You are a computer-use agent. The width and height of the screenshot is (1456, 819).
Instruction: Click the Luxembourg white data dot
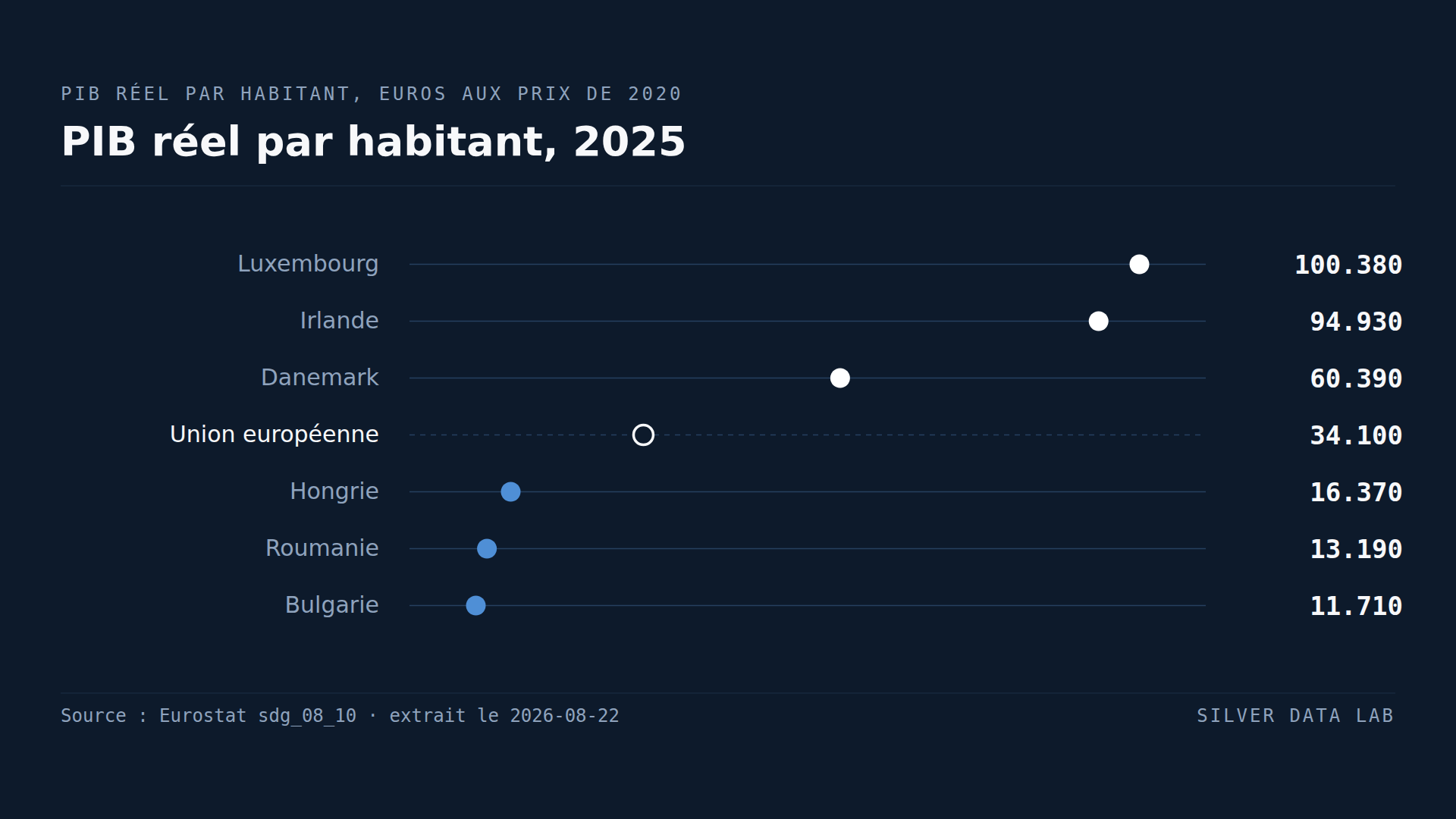(x=1139, y=264)
